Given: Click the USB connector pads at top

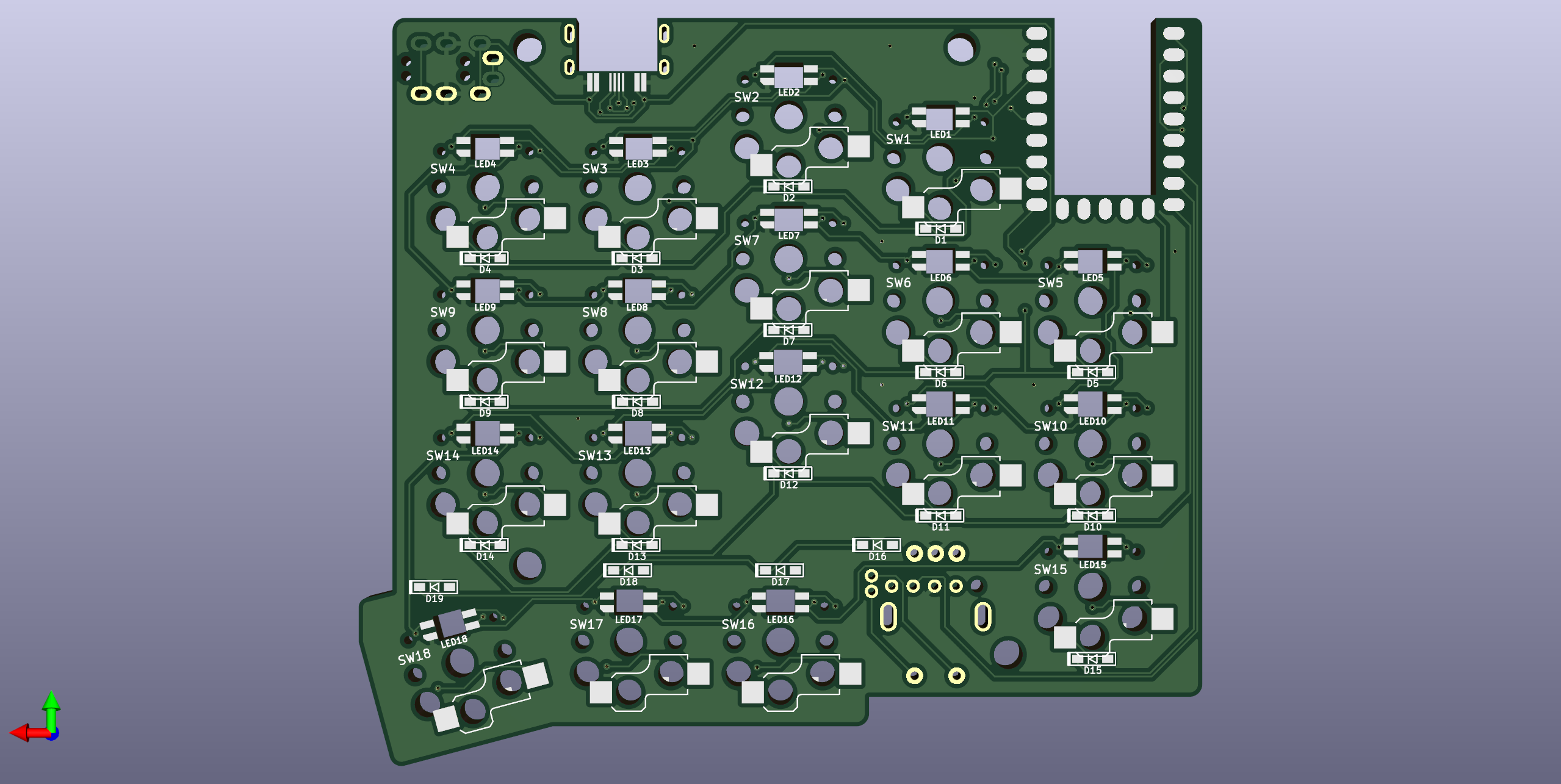Looking at the screenshot, I should [x=616, y=82].
